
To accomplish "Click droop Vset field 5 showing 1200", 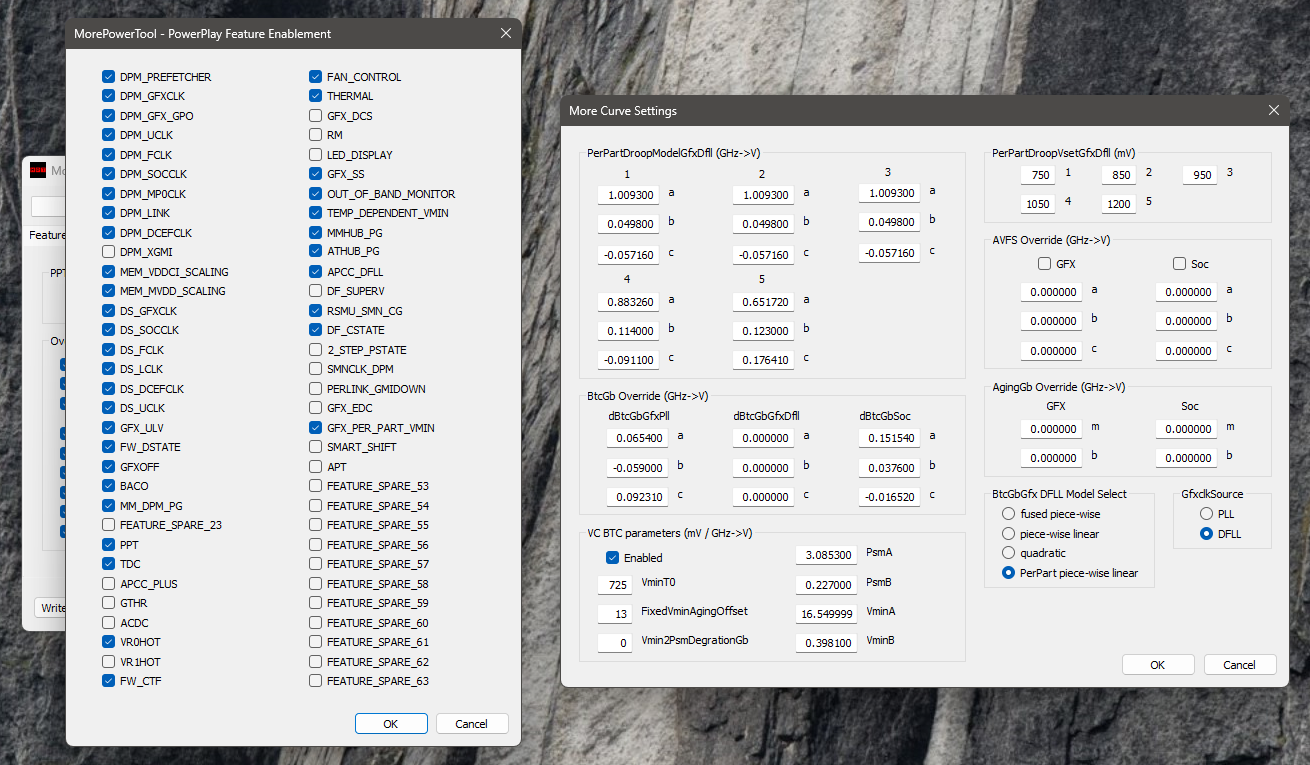I will (1118, 204).
